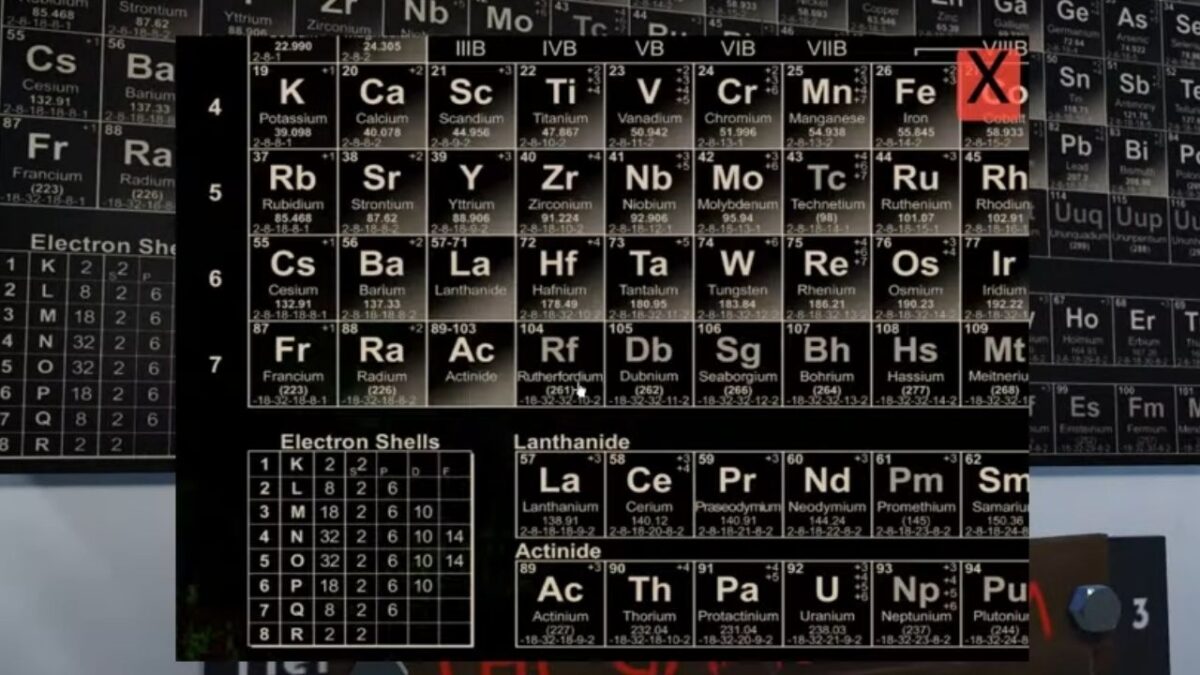Click the Vanadium (V) element tile
Image resolution: width=1200 pixels, height=675 pixels.
click(648, 106)
